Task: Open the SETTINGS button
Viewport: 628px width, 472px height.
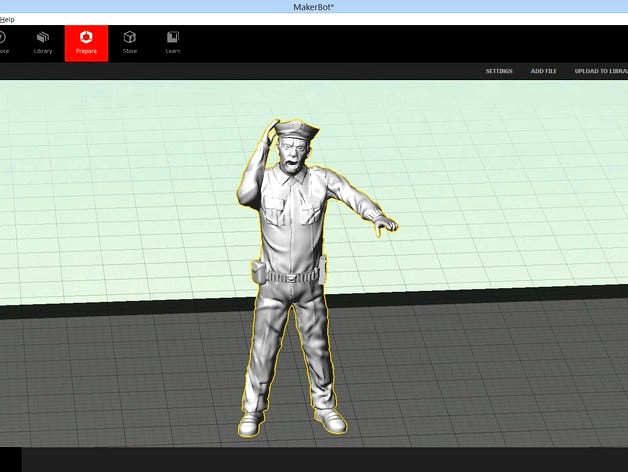Action: 499,71
